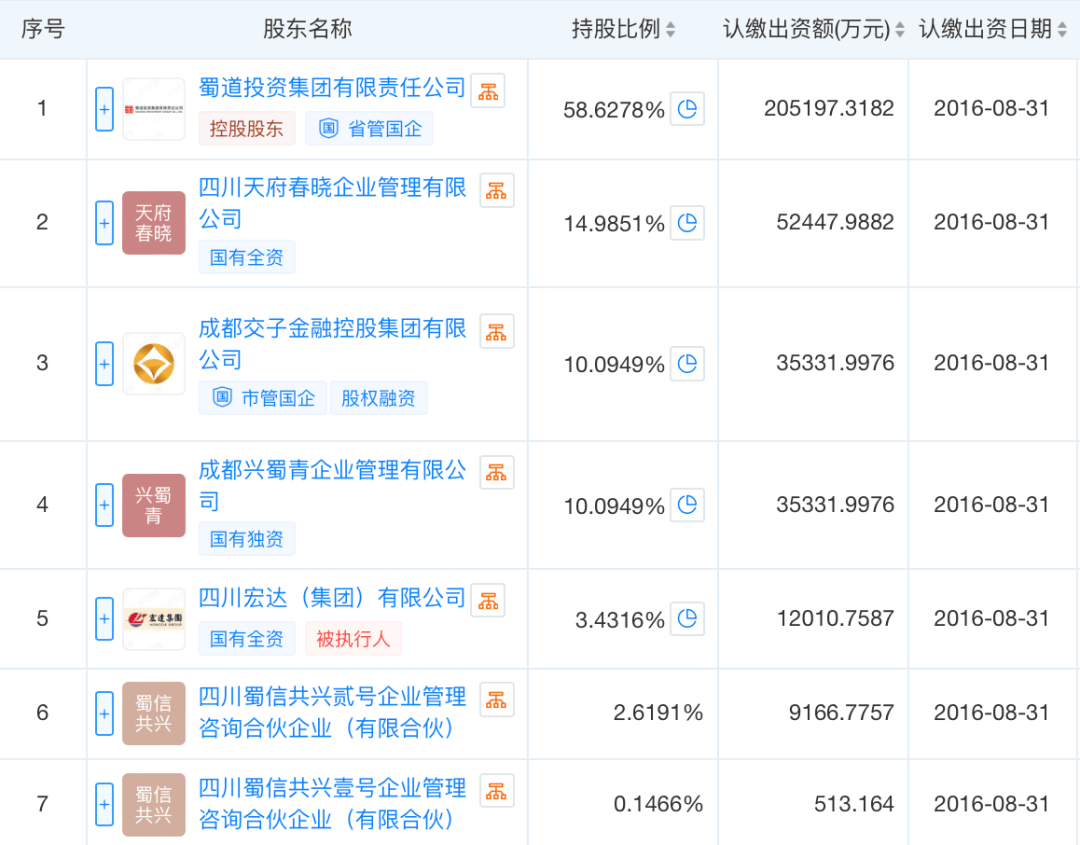This screenshot has height=845, width=1080.
Task: Open equity structure chart for 蜀道投资集团
Action: [487, 89]
